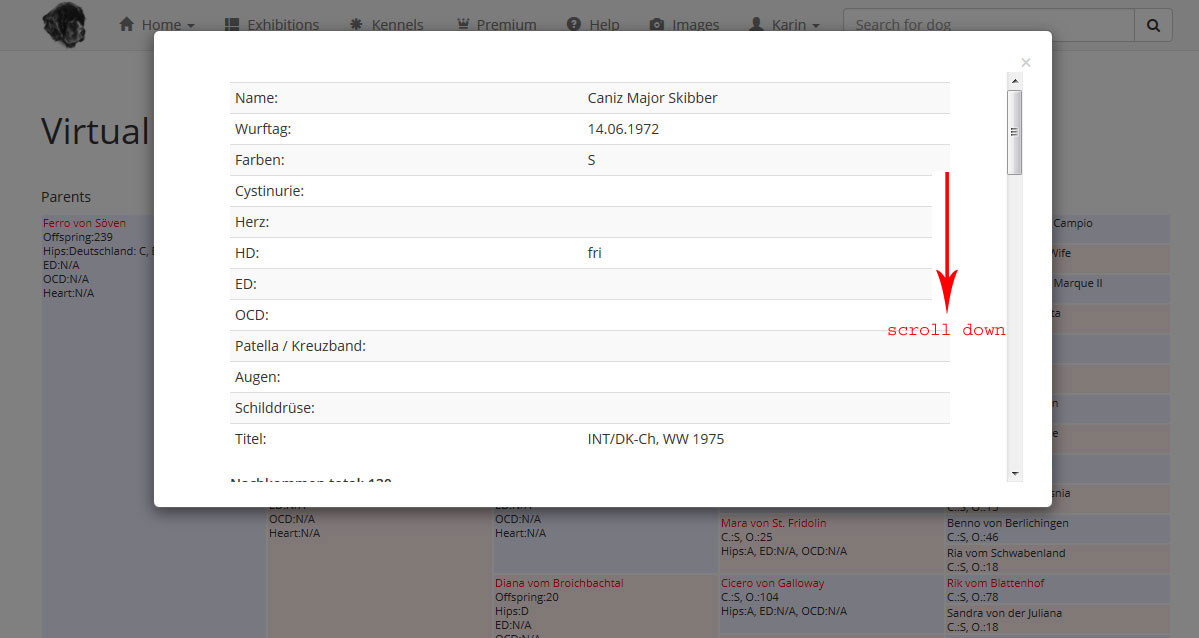This screenshot has height=638, width=1199.
Task: Focus the Search for dog field
Action: 988,25
